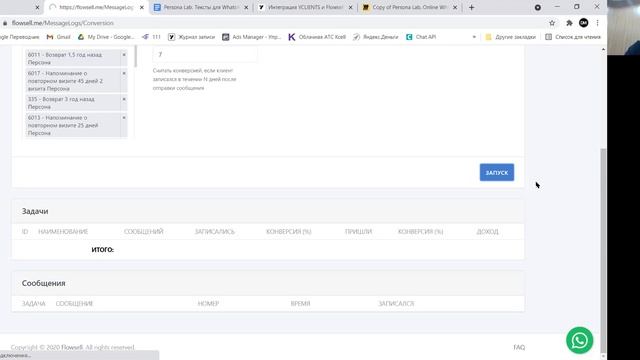Image resolution: width=640 pixels, height=360 pixels.
Task: Click the НАИМЕНОВАНИЕ column header
Action: tap(63, 231)
